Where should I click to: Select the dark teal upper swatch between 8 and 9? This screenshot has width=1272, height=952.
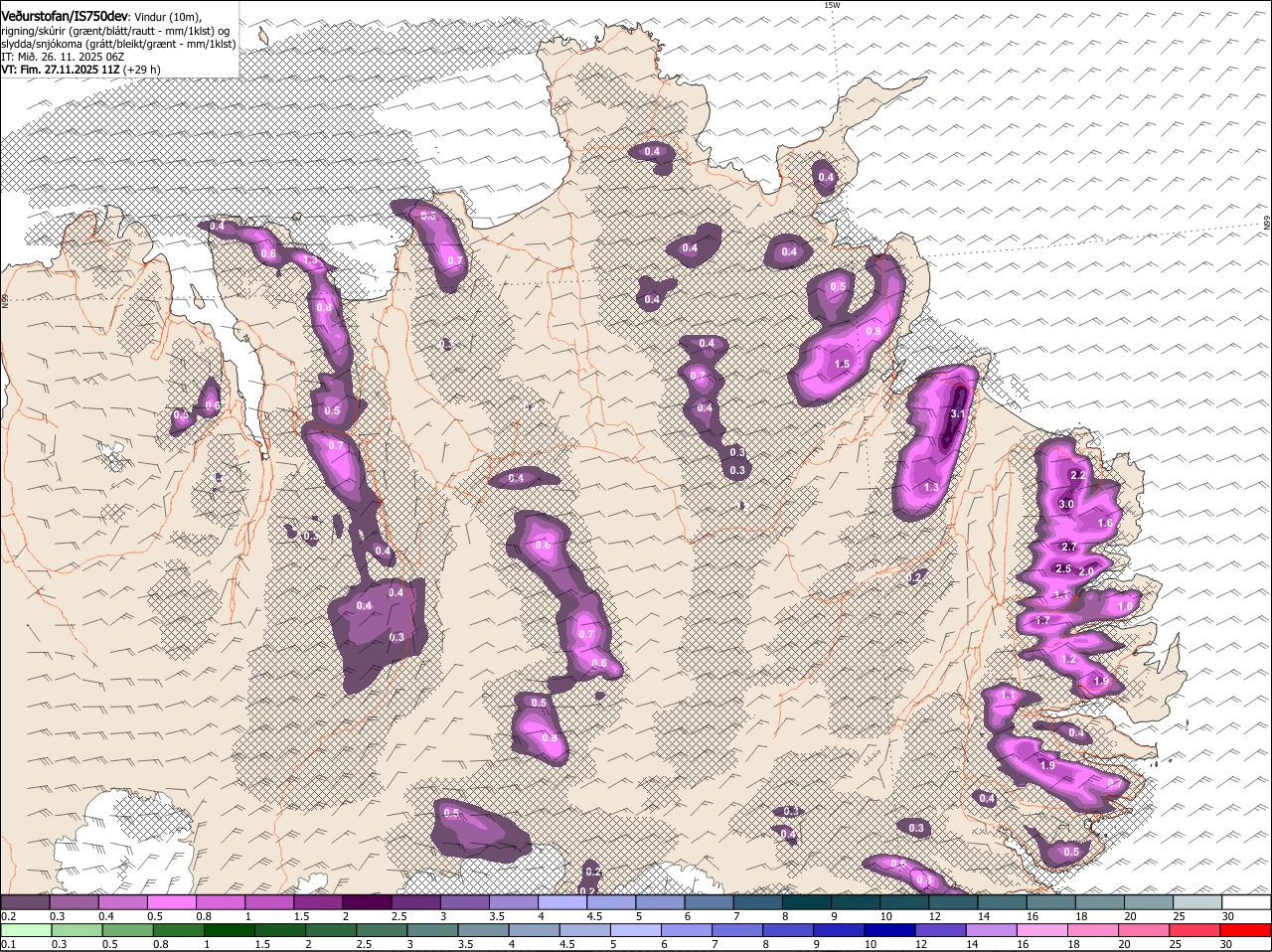click(806, 902)
